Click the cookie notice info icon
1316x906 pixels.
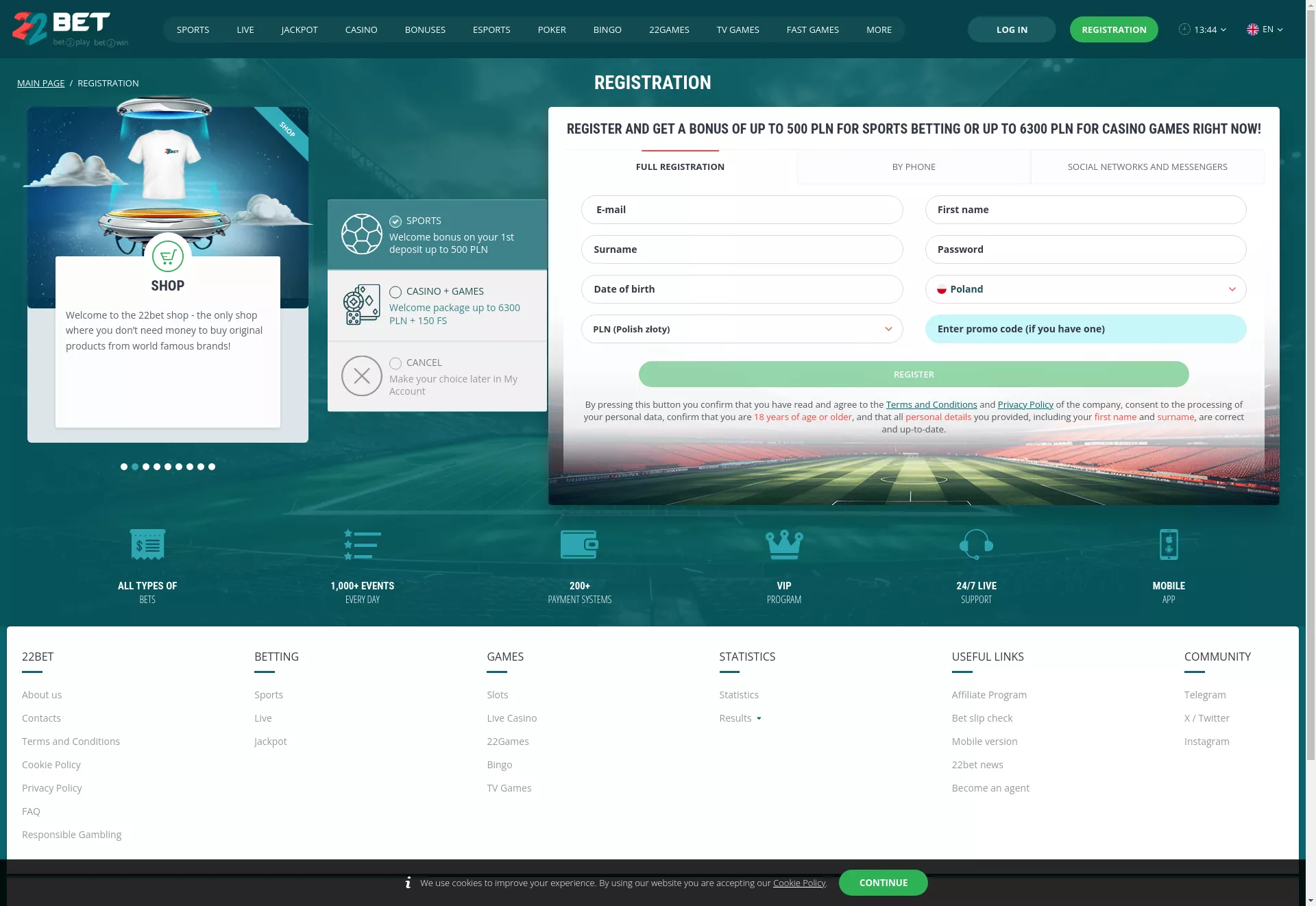[408, 883]
